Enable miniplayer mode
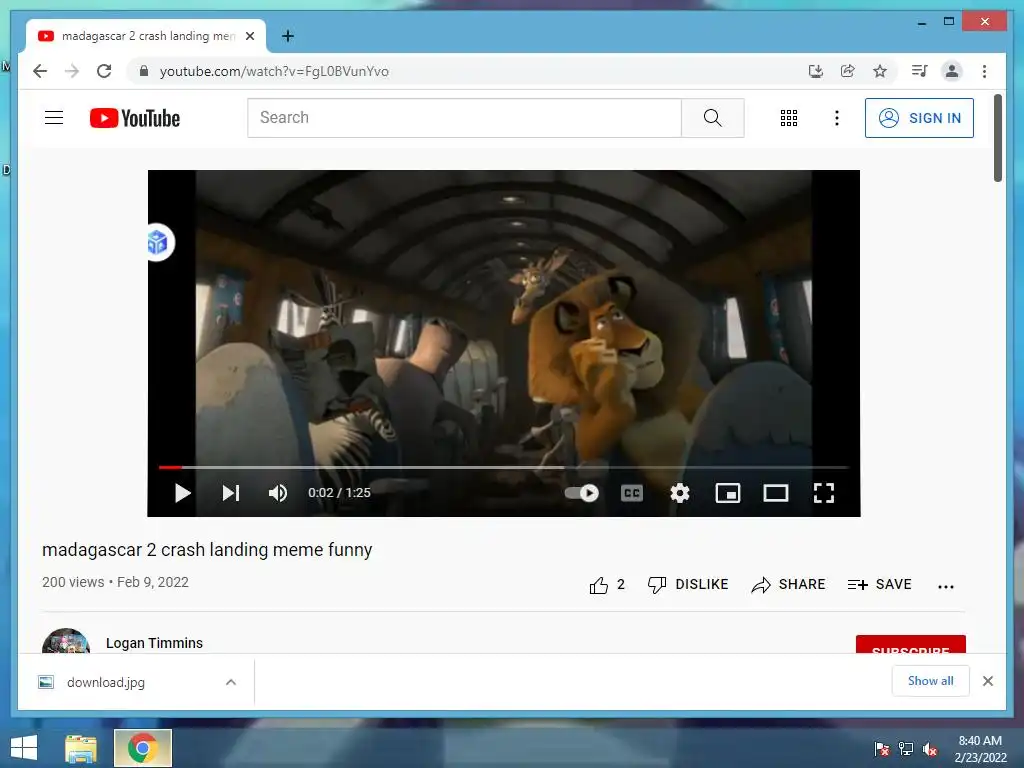Screen dimensions: 1024x768 point(728,493)
